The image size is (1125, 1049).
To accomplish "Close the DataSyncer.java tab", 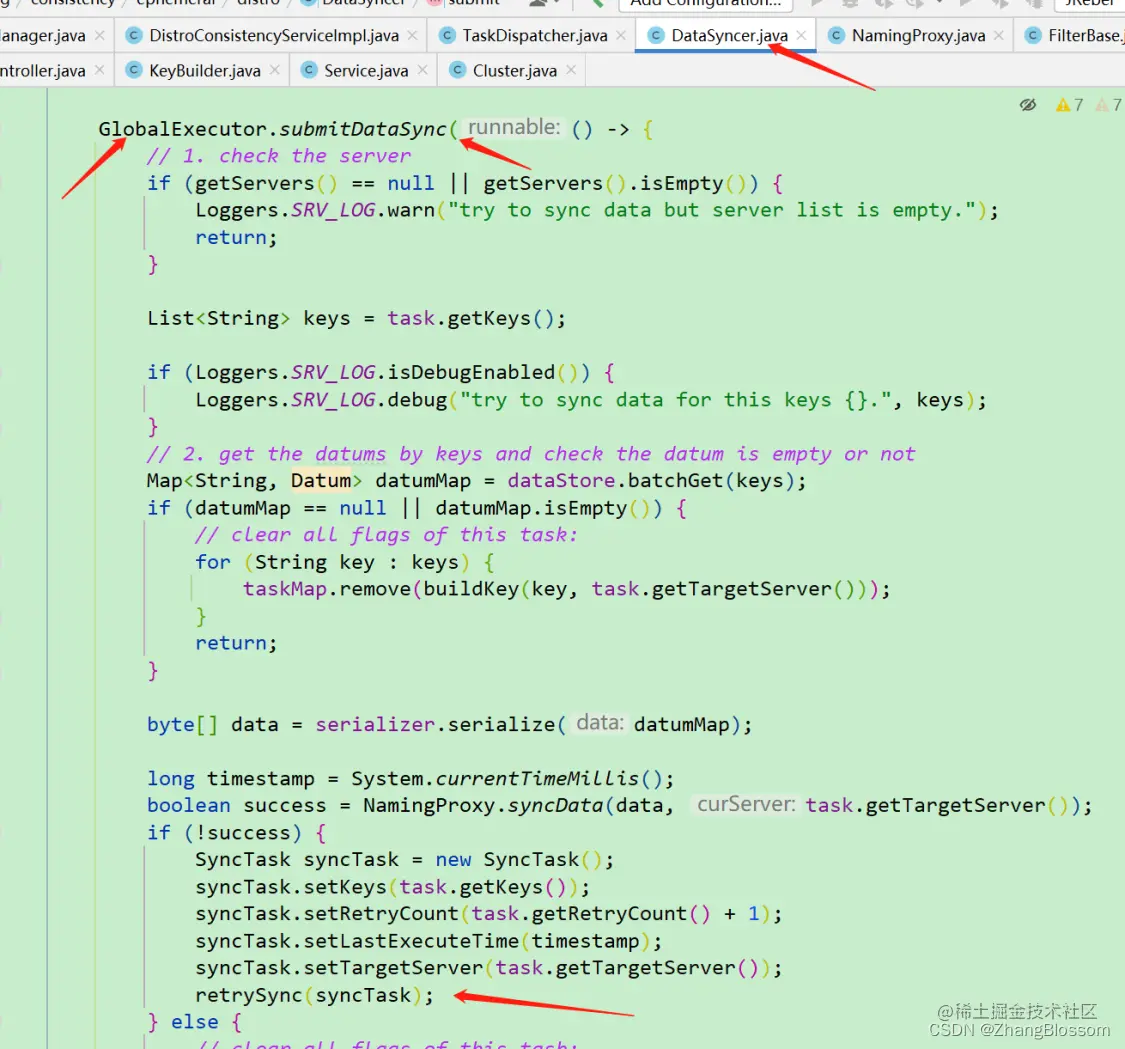I will (801, 35).
